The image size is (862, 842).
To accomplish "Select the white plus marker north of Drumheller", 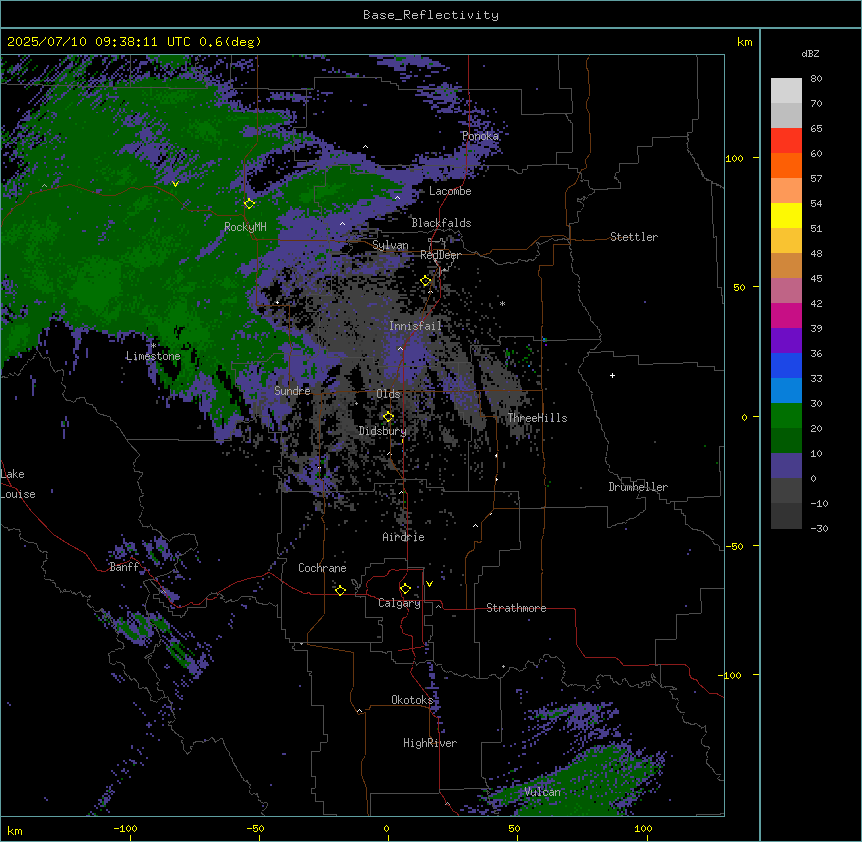I will [x=612, y=375].
